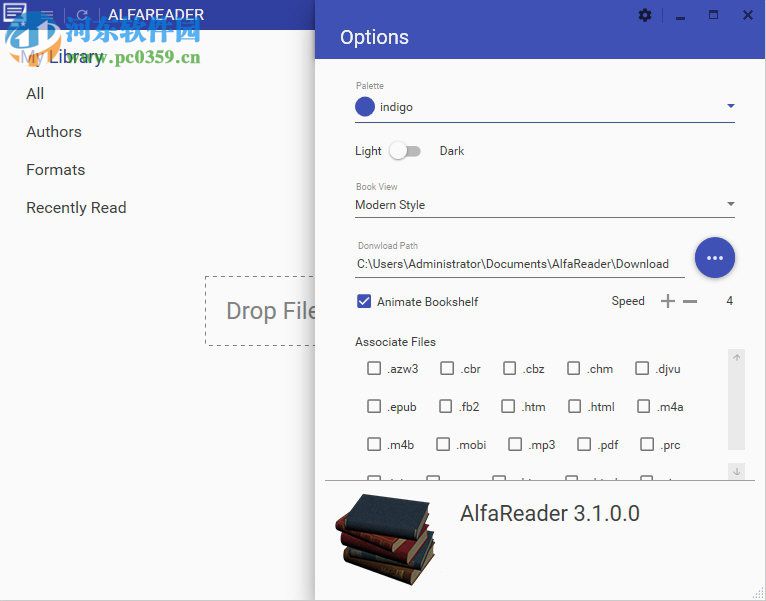Open the settings gear in title bar
The height and width of the screenshot is (601, 766).
click(645, 15)
